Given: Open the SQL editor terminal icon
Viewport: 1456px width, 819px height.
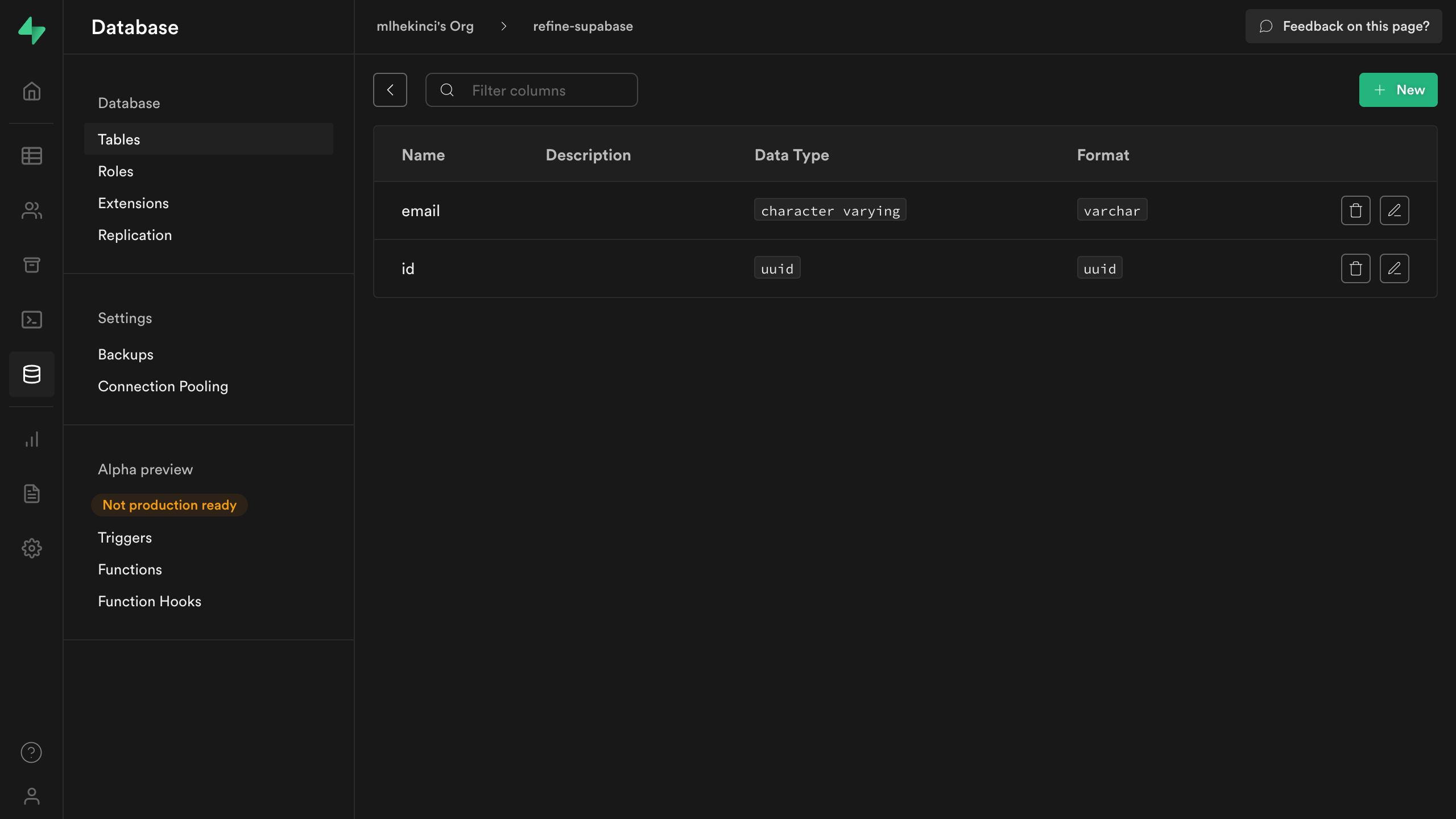Looking at the screenshot, I should tap(31, 320).
